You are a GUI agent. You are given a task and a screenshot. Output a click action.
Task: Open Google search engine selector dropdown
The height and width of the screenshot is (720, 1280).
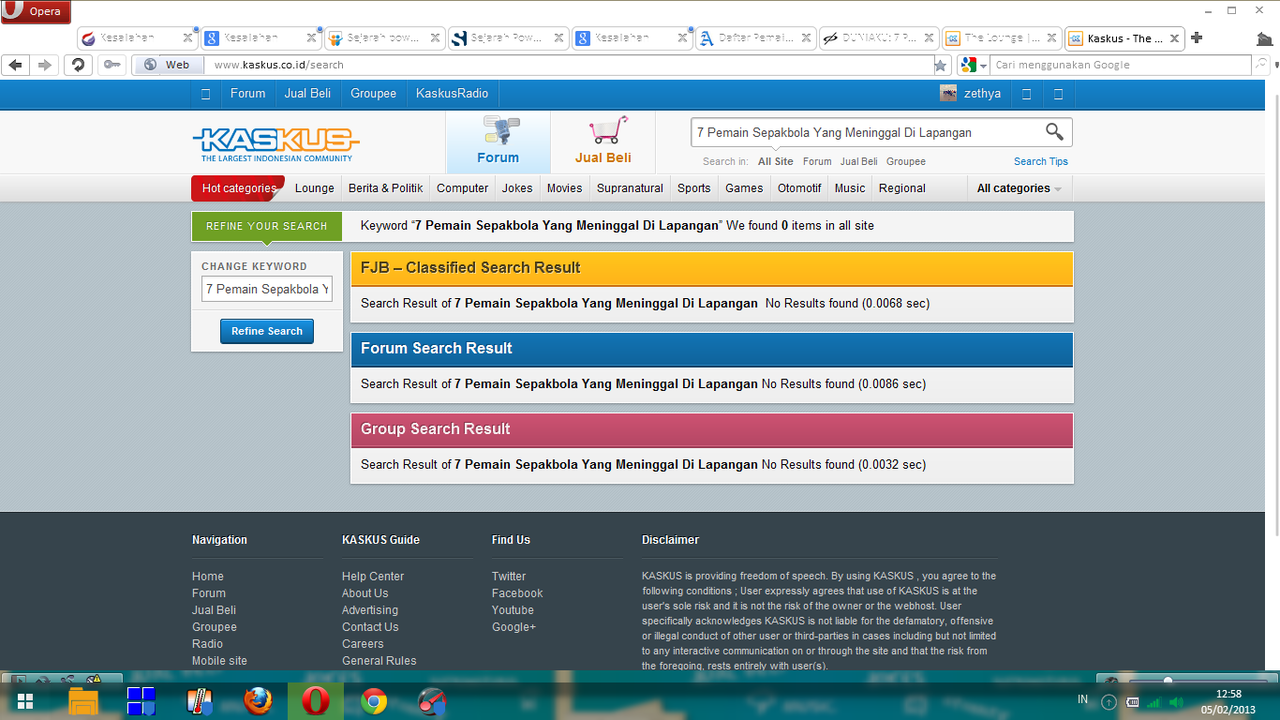click(x=972, y=65)
